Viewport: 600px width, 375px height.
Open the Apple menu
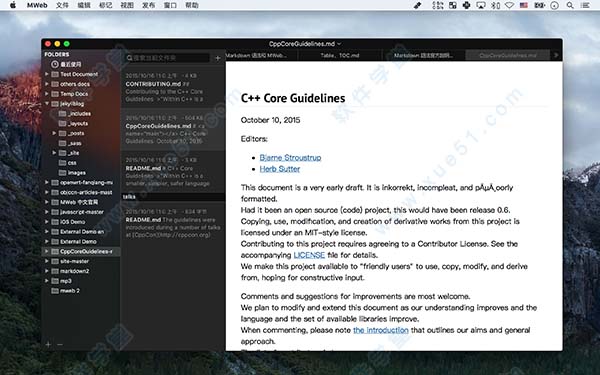[13, 5]
